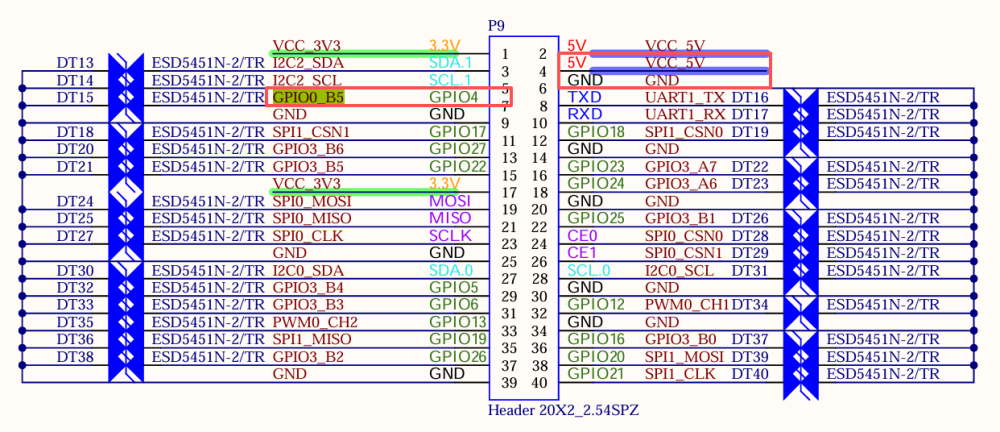Click the CE1 pin label
Image resolution: width=1000 pixels, height=432 pixels.
[582, 253]
